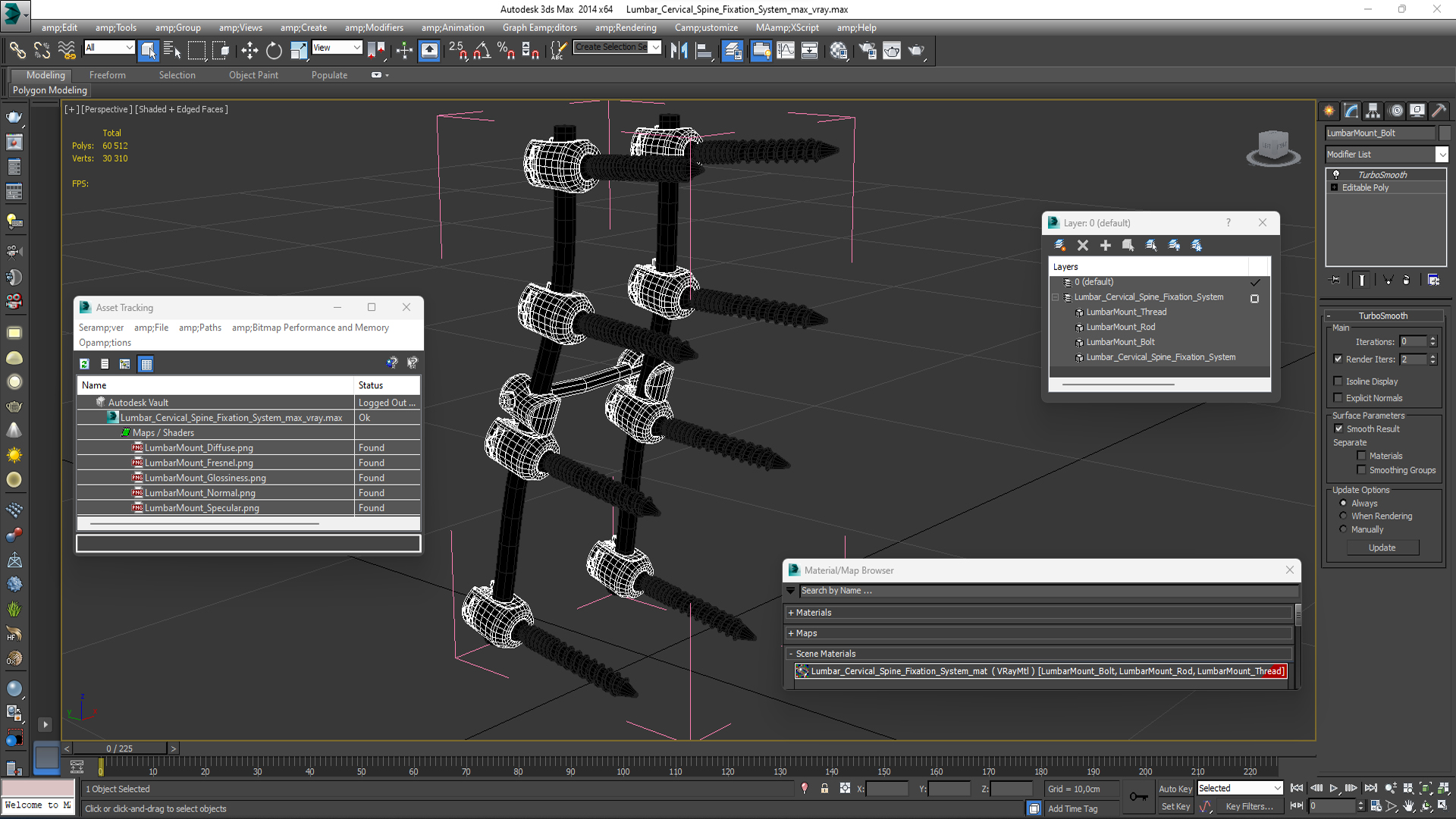
Task: Toggle the Angle Snap tool
Action: click(x=482, y=51)
